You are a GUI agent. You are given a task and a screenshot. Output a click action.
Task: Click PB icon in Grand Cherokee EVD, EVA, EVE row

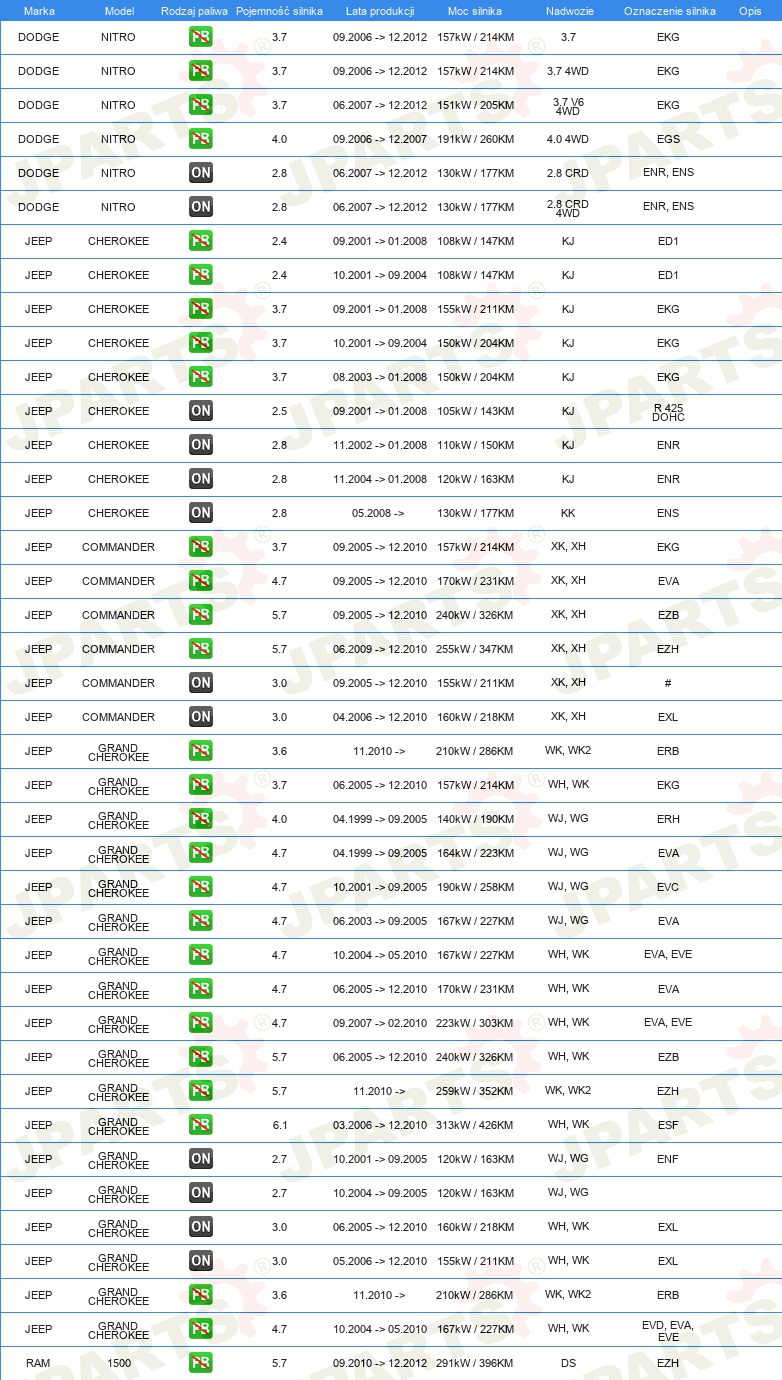click(201, 1329)
